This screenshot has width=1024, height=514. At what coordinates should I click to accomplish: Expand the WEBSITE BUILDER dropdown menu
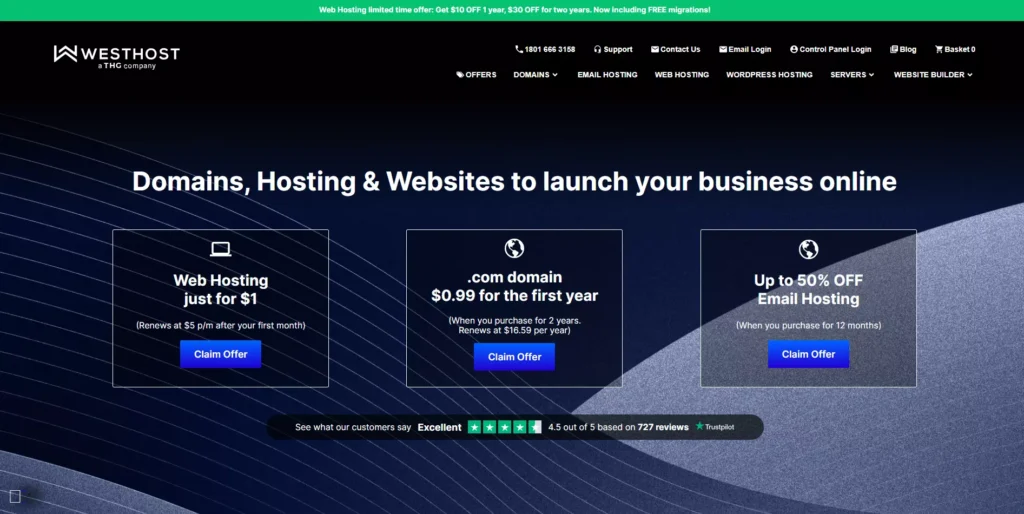click(x=933, y=74)
